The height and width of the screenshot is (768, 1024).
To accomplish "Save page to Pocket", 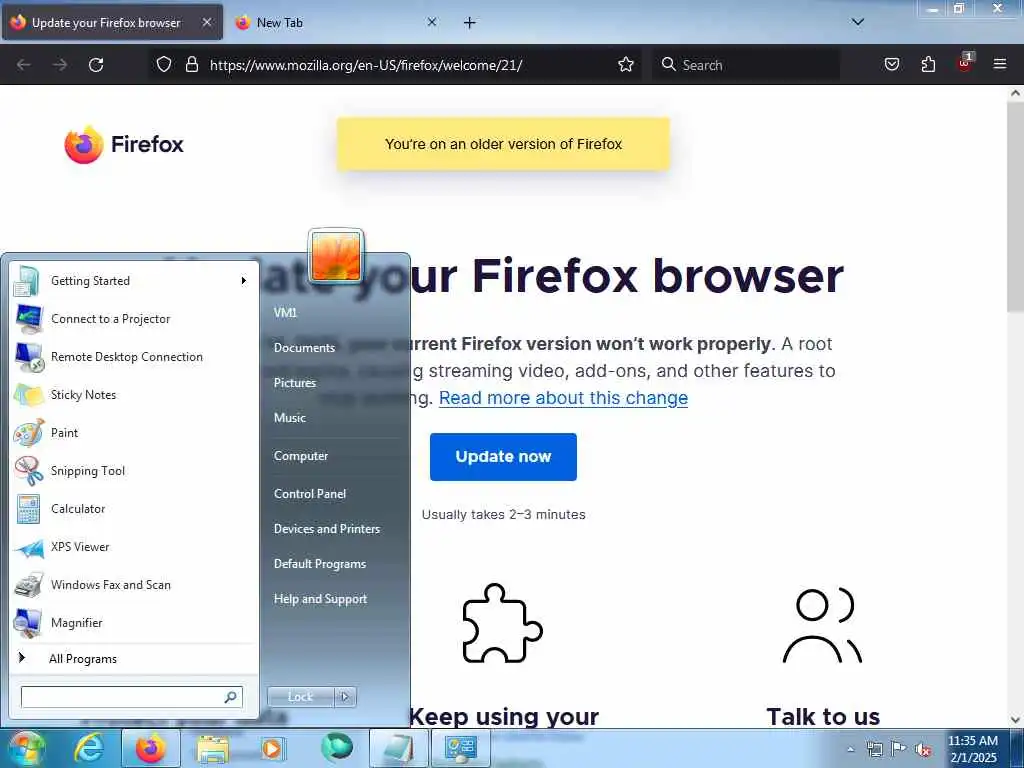I will pos(891,64).
